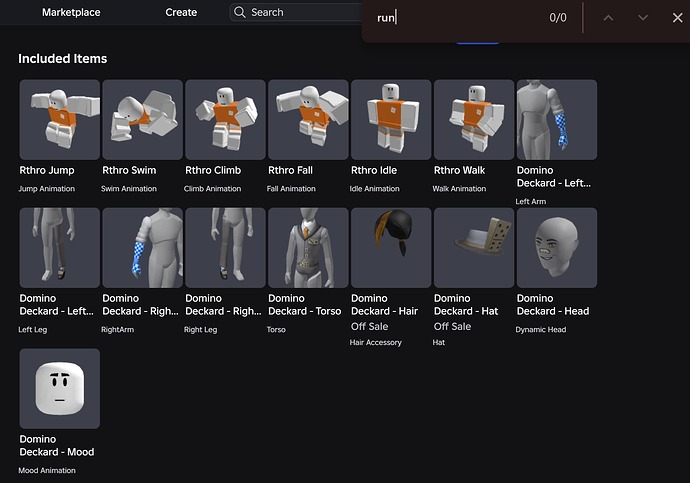Image resolution: width=690 pixels, height=483 pixels.
Task: Open Rthro Idle animation thumbnail
Action: (391, 120)
